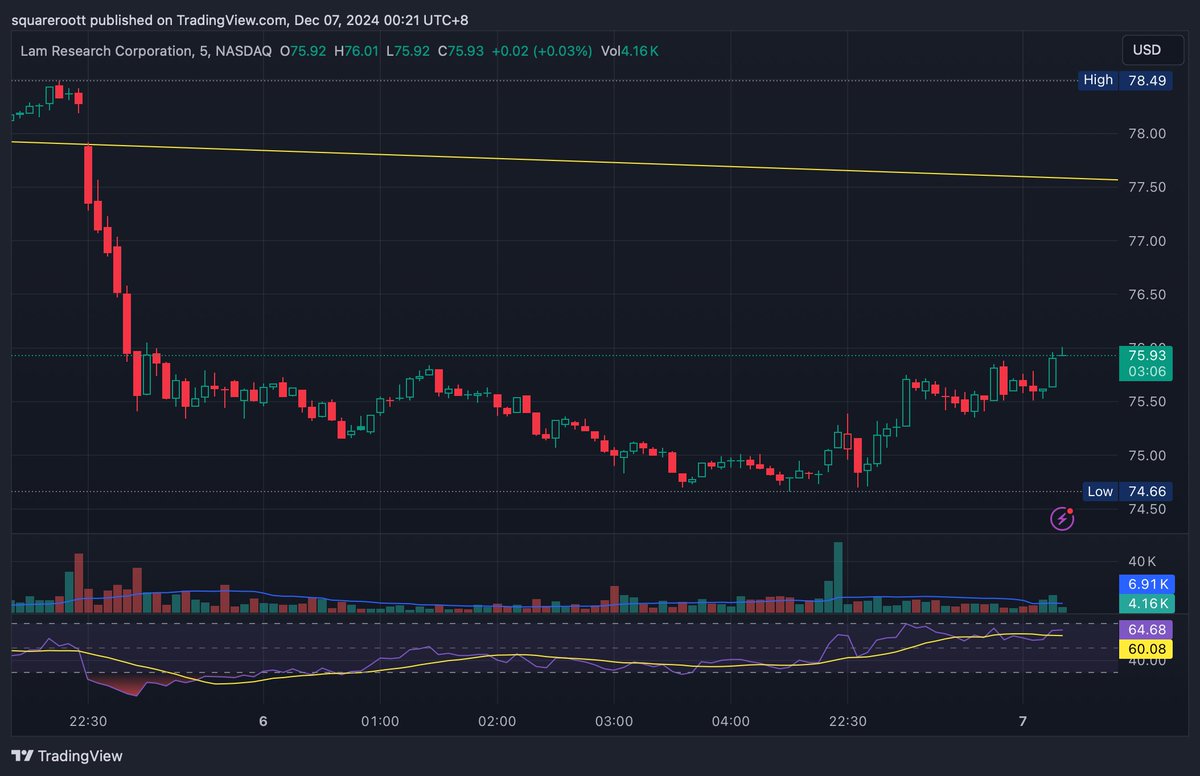Screen dimensions: 1200x776
Task: Click the green current price label 75.93
Action: click(1146, 355)
